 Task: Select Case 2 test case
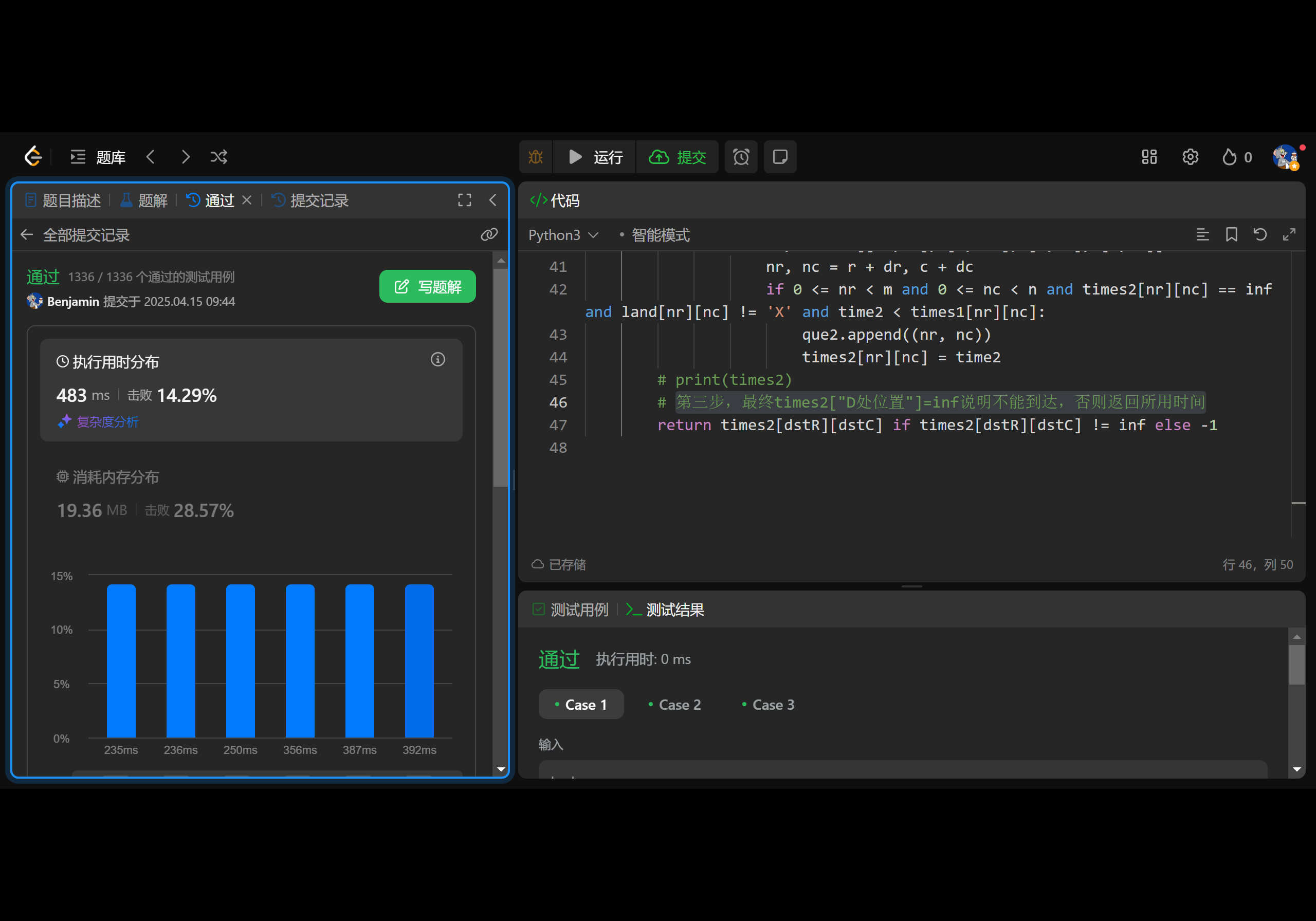point(674,704)
